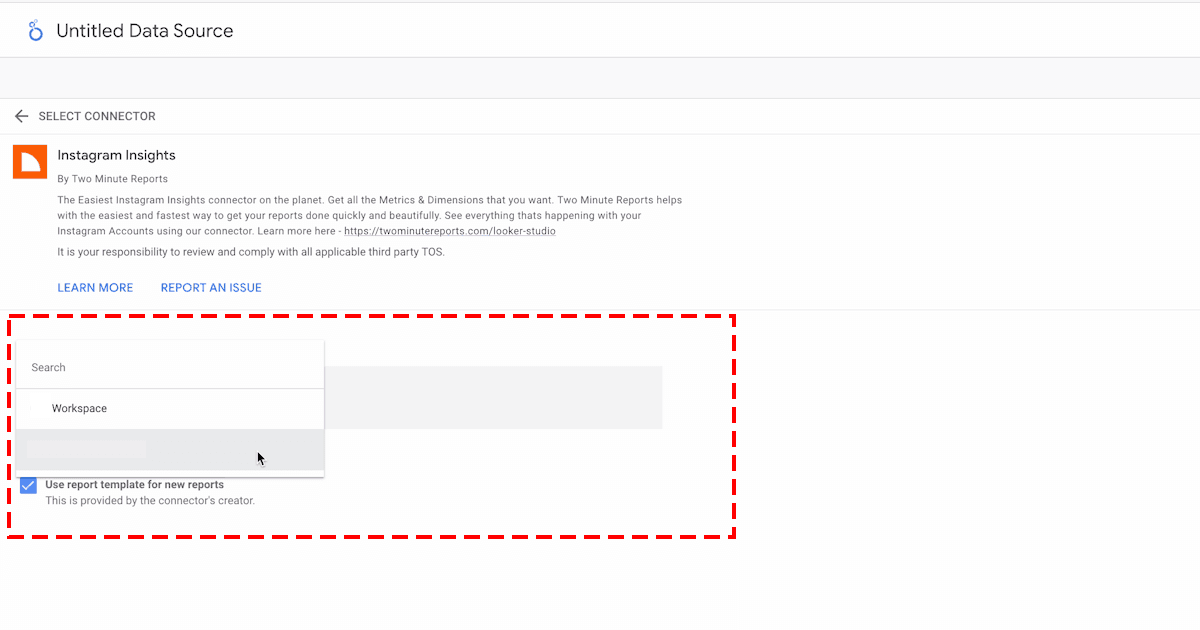Click the connector description paragraph
The height and width of the screenshot is (630, 1200).
(x=369, y=215)
